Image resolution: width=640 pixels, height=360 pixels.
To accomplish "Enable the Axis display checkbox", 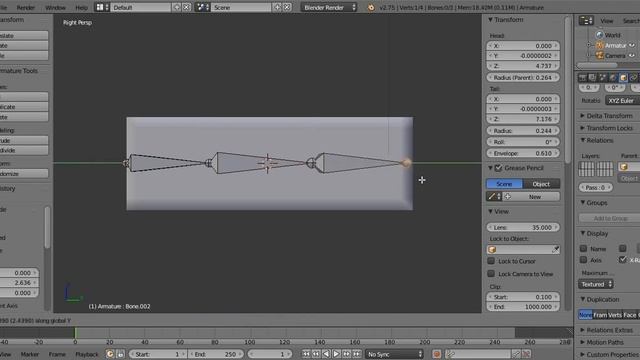I will coord(583,260).
